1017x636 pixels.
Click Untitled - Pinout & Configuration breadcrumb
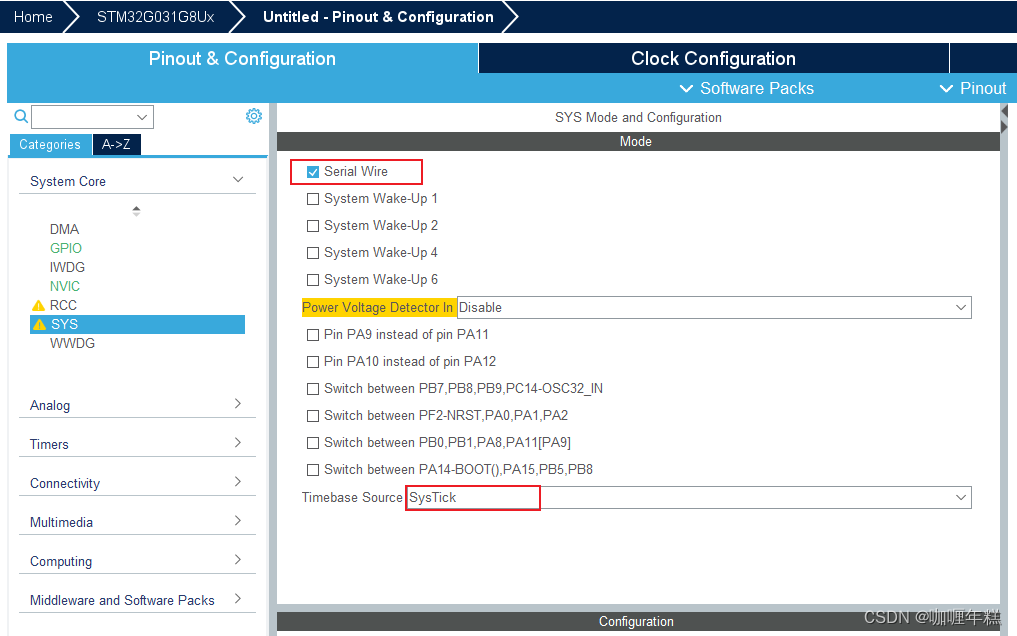click(x=378, y=17)
